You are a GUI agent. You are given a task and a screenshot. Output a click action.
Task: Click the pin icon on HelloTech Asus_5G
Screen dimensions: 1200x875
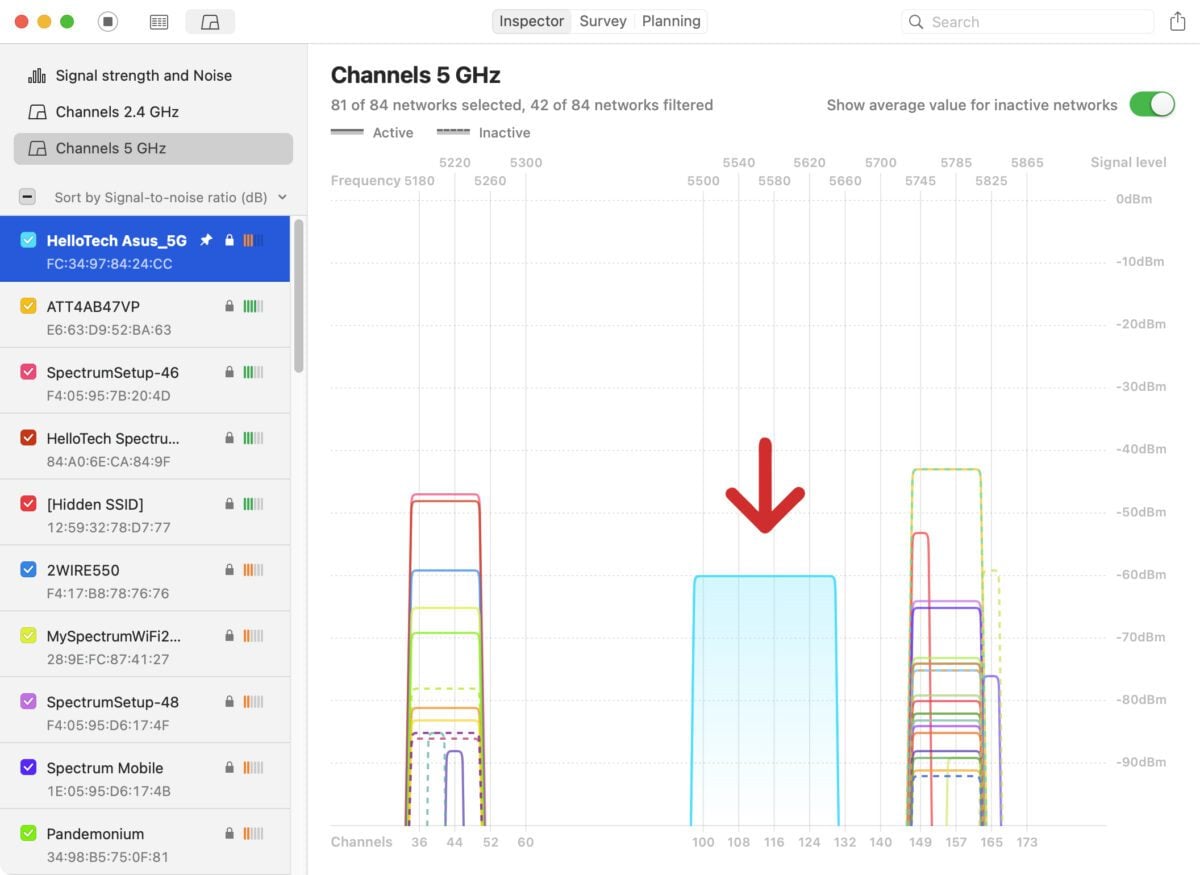[208, 240]
